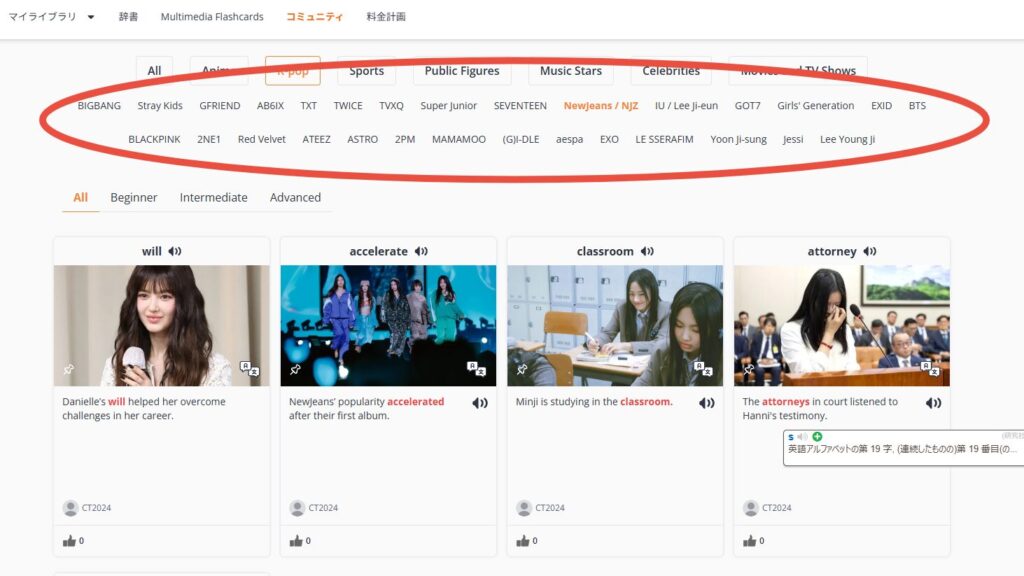
Task: Show translation on 'accelerate' card image
Action: [476, 368]
